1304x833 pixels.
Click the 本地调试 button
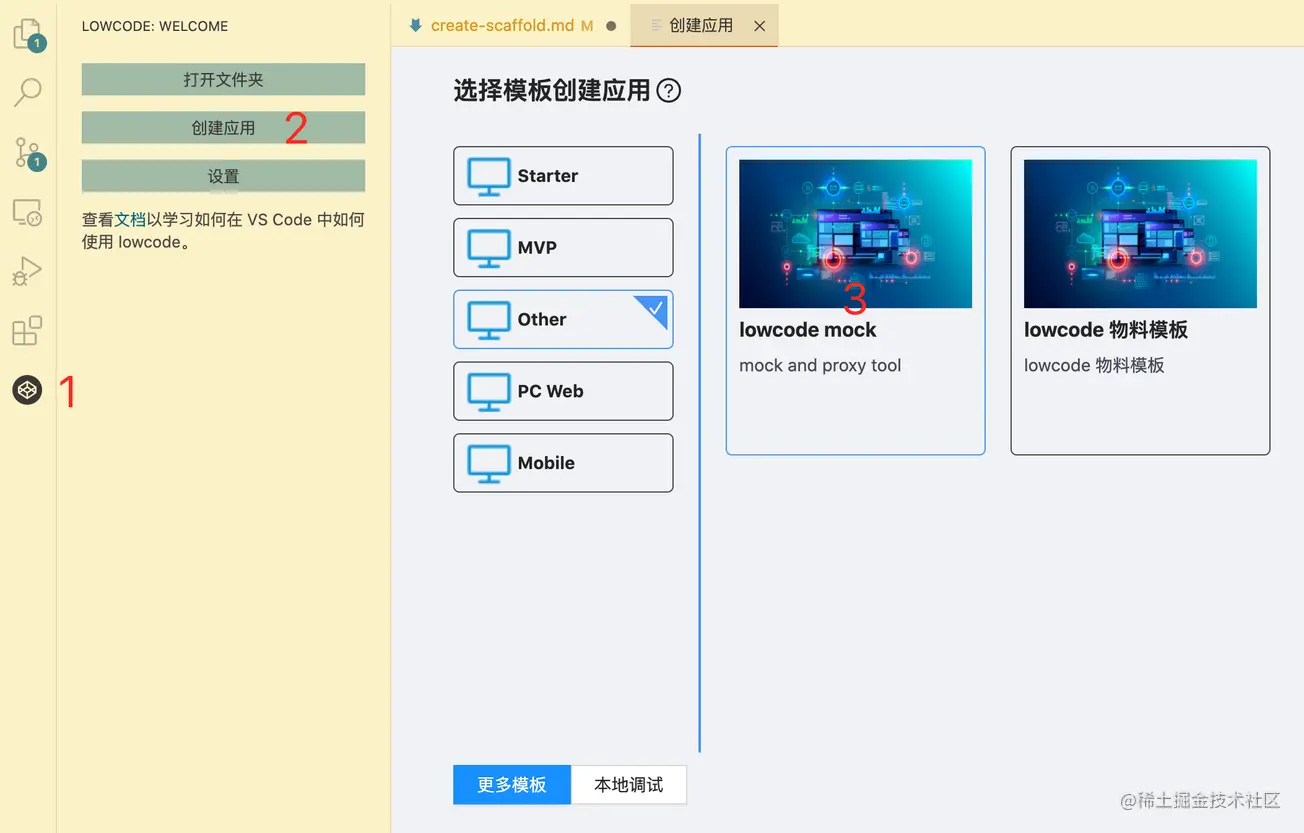coord(628,785)
